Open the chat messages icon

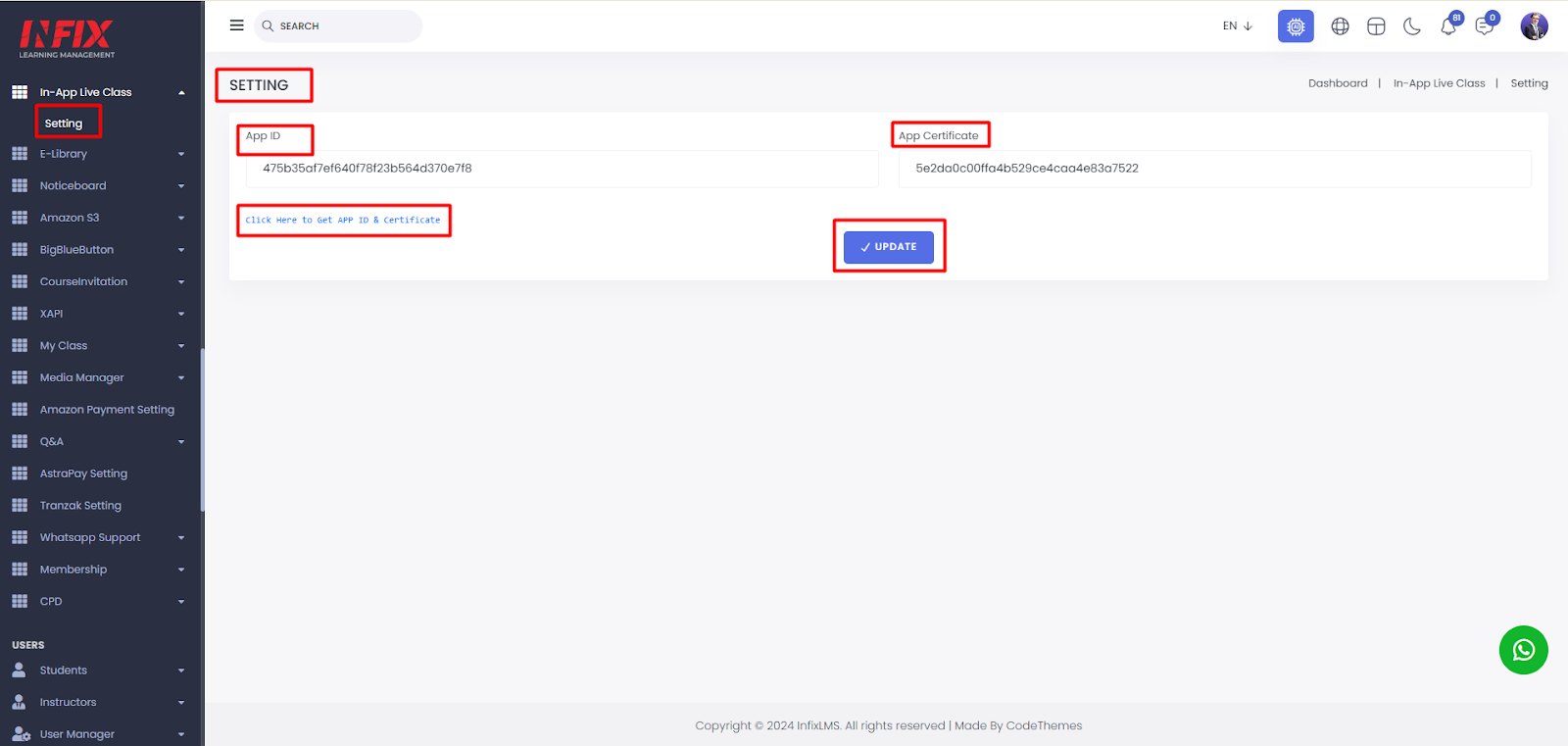pyautogui.click(x=1486, y=25)
